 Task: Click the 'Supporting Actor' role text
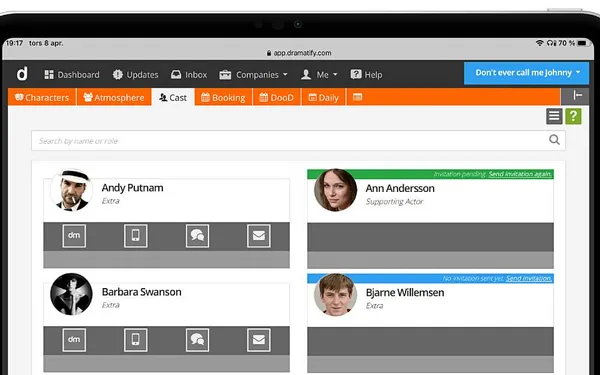(394, 202)
